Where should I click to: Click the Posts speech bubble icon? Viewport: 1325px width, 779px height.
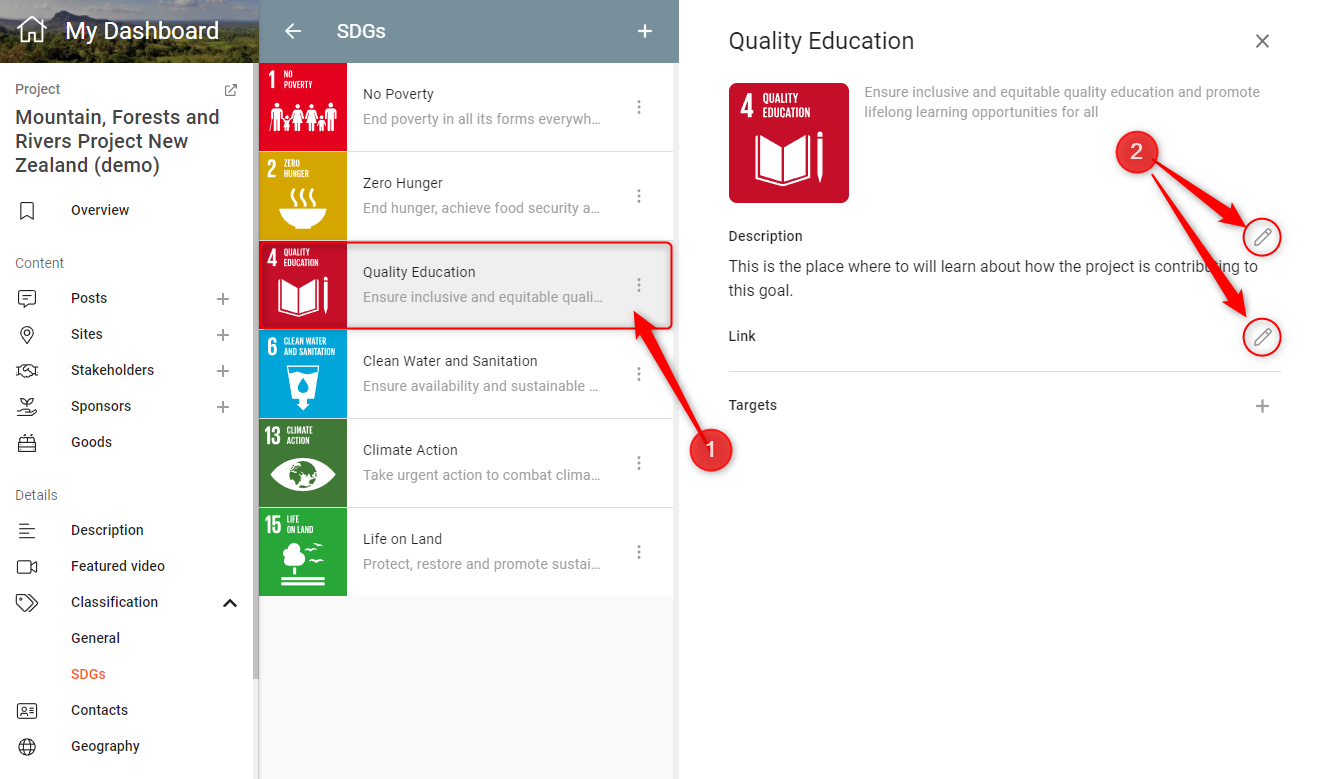[x=27, y=298]
